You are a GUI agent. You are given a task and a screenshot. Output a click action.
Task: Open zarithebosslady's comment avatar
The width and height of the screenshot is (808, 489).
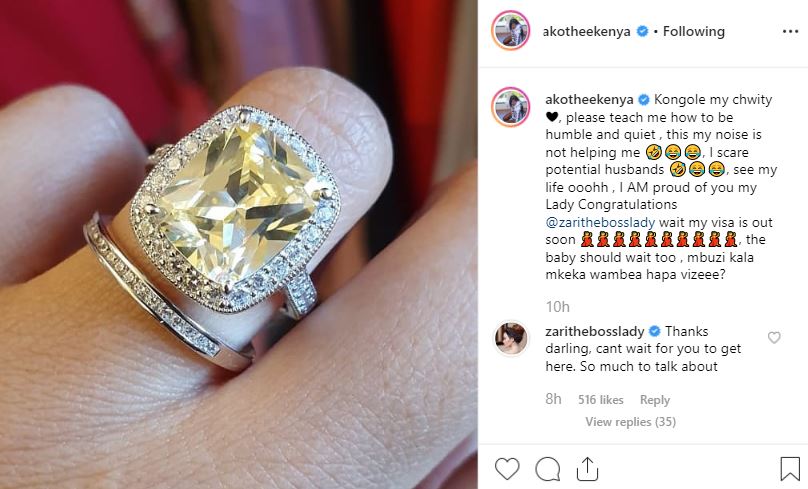tap(511, 339)
